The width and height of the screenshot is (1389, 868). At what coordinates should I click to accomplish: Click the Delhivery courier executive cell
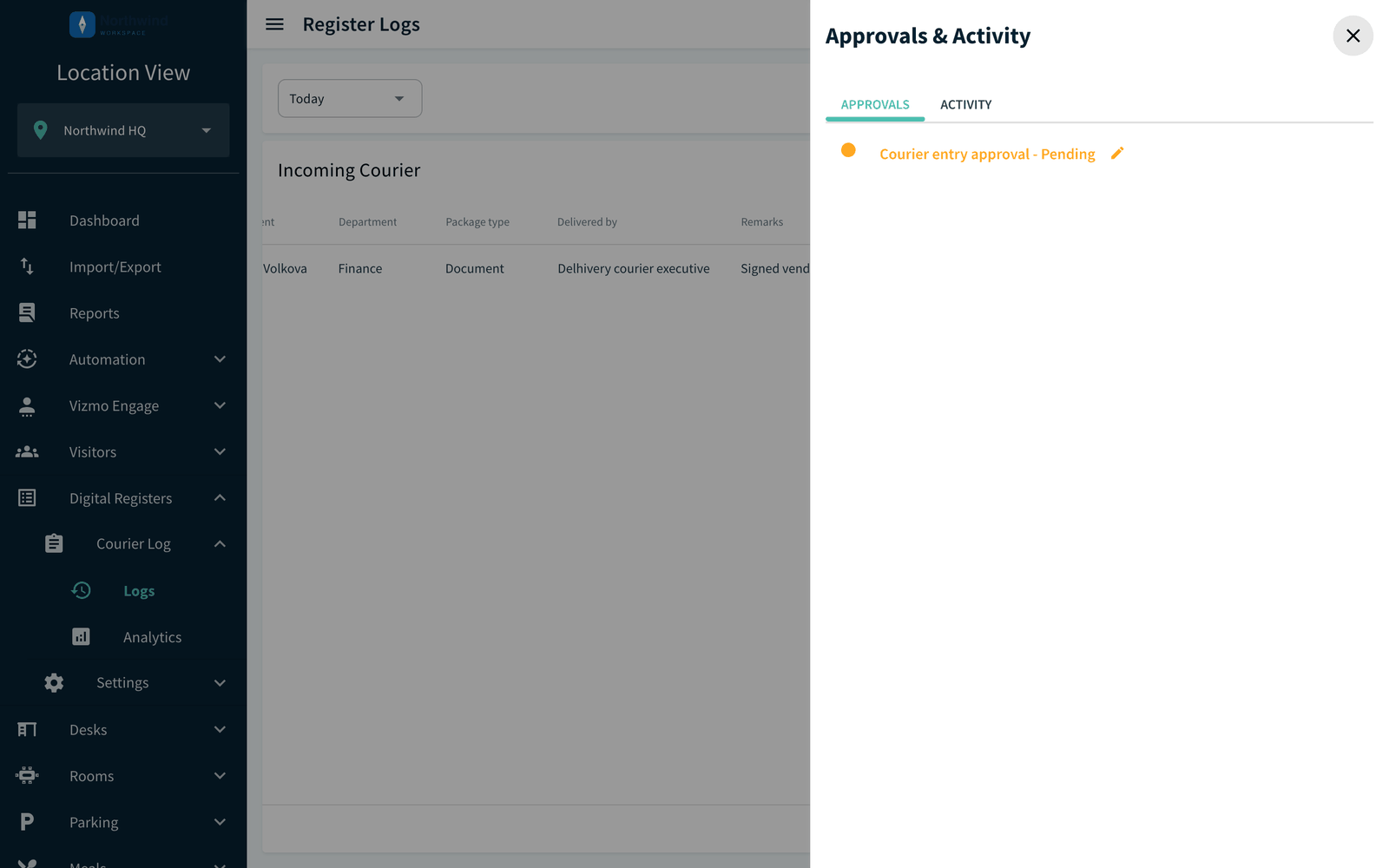pyautogui.click(x=634, y=268)
